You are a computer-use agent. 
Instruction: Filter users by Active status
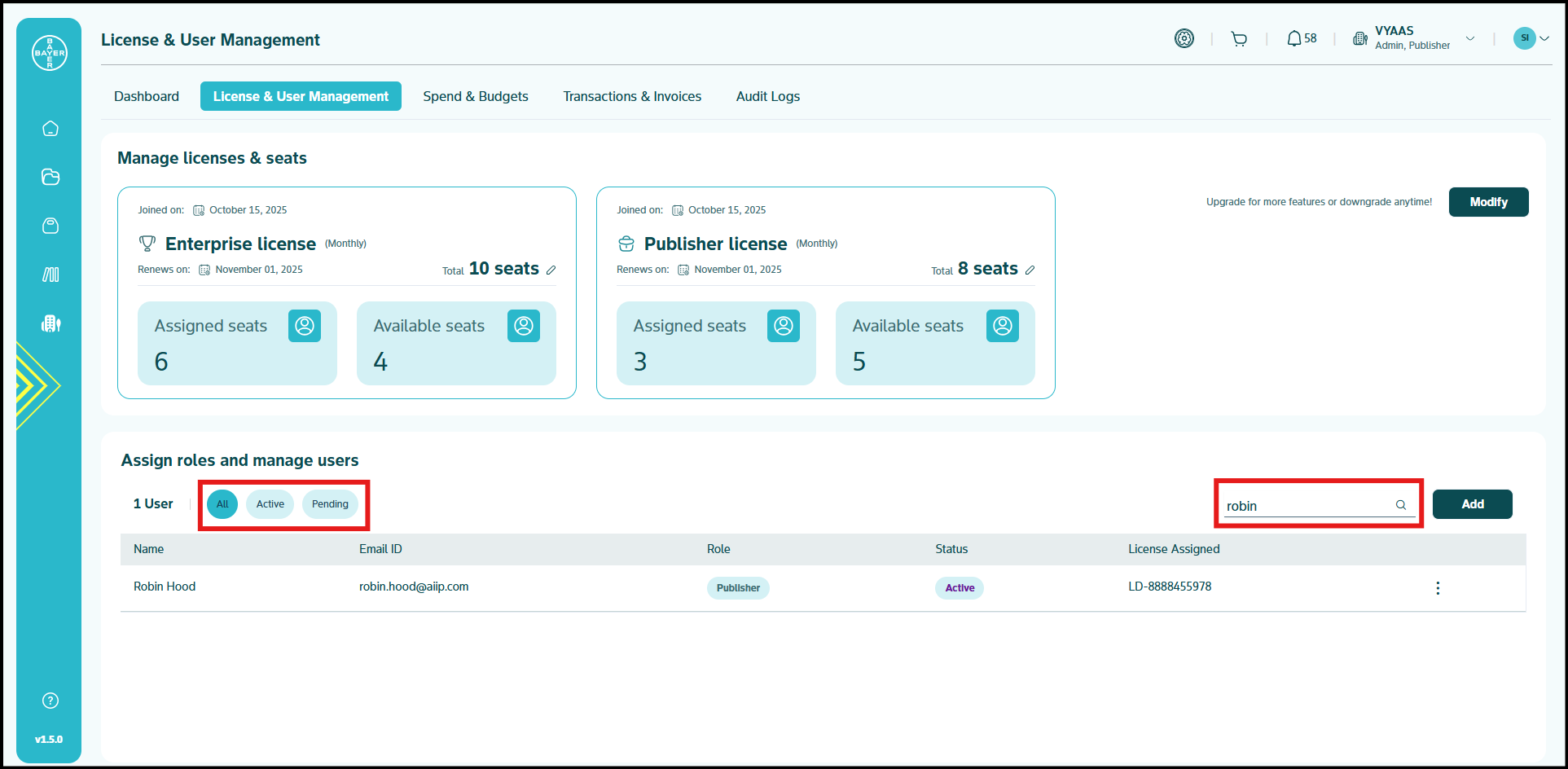(x=270, y=504)
